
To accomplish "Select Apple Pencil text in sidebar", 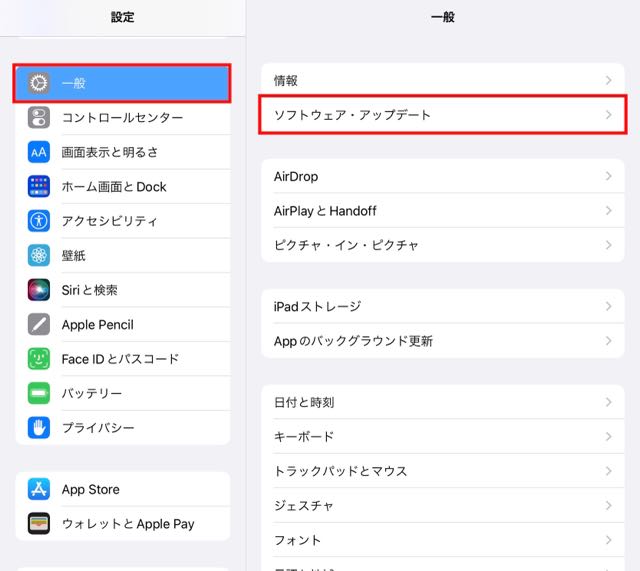I will pos(98,324).
